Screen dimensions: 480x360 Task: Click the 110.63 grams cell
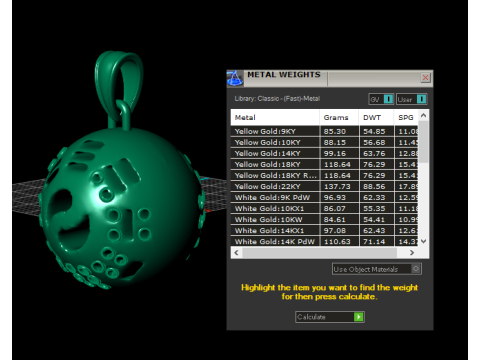339,241
